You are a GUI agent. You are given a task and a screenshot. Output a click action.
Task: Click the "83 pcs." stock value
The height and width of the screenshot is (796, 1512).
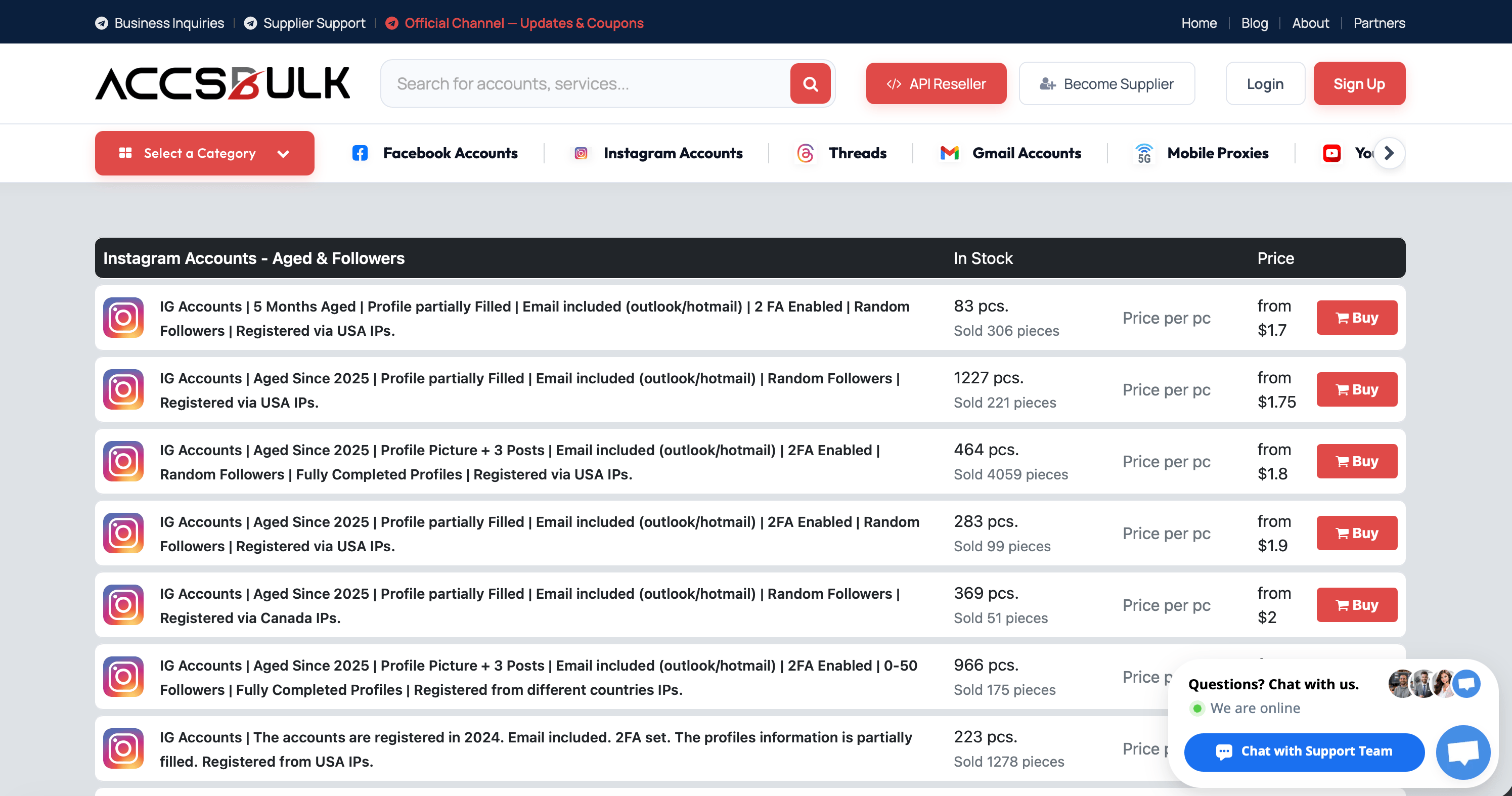click(x=981, y=306)
